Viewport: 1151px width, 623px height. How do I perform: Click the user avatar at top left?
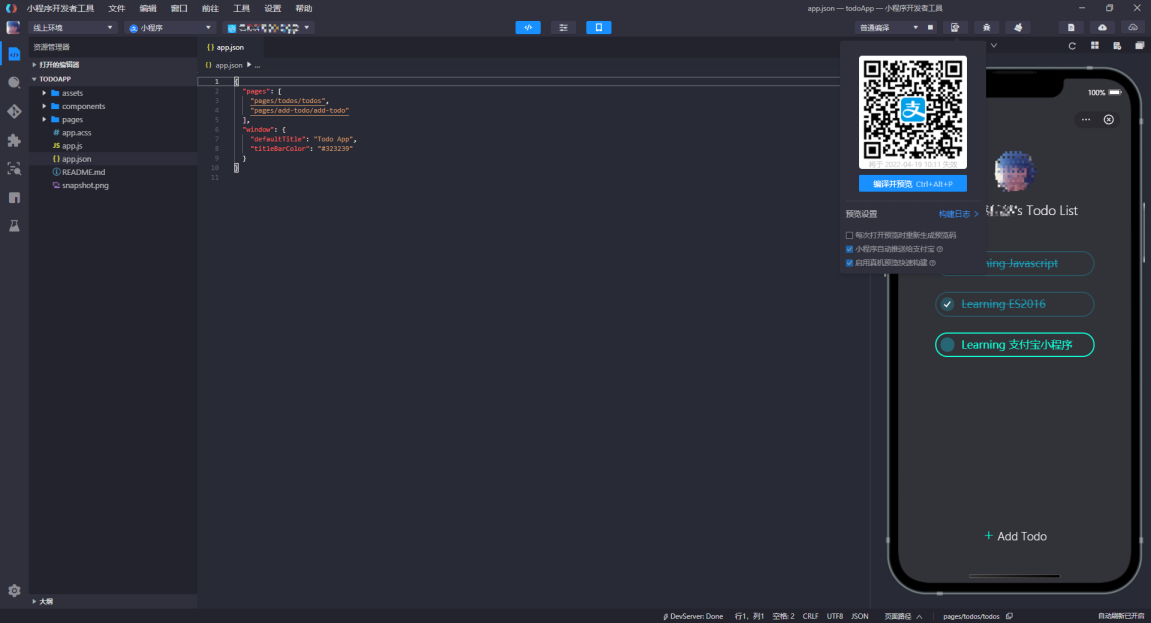point(12,27)
